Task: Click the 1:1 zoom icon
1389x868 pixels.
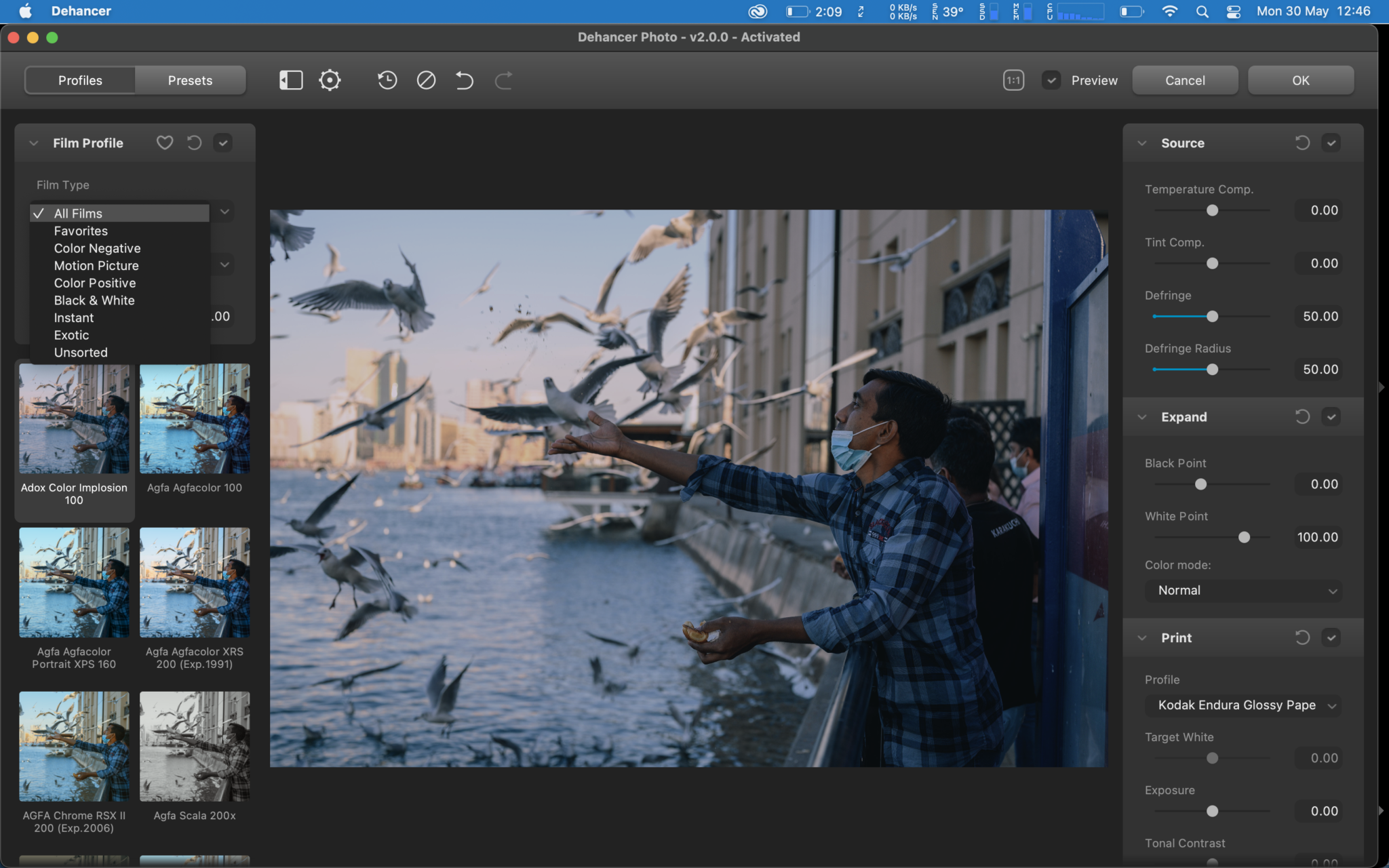Action: click(1013, 80)
